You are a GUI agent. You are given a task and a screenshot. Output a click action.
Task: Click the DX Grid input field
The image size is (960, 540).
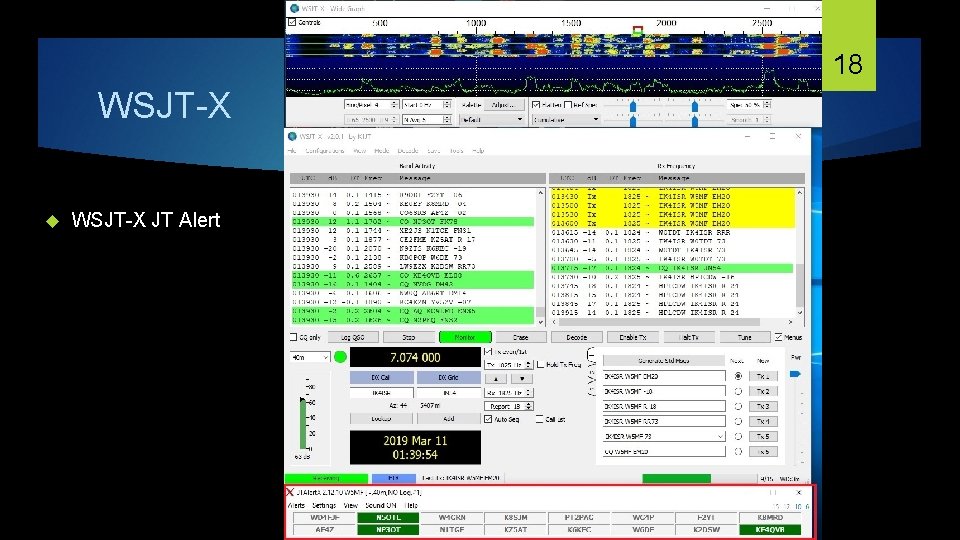click(x=448, y=392)
